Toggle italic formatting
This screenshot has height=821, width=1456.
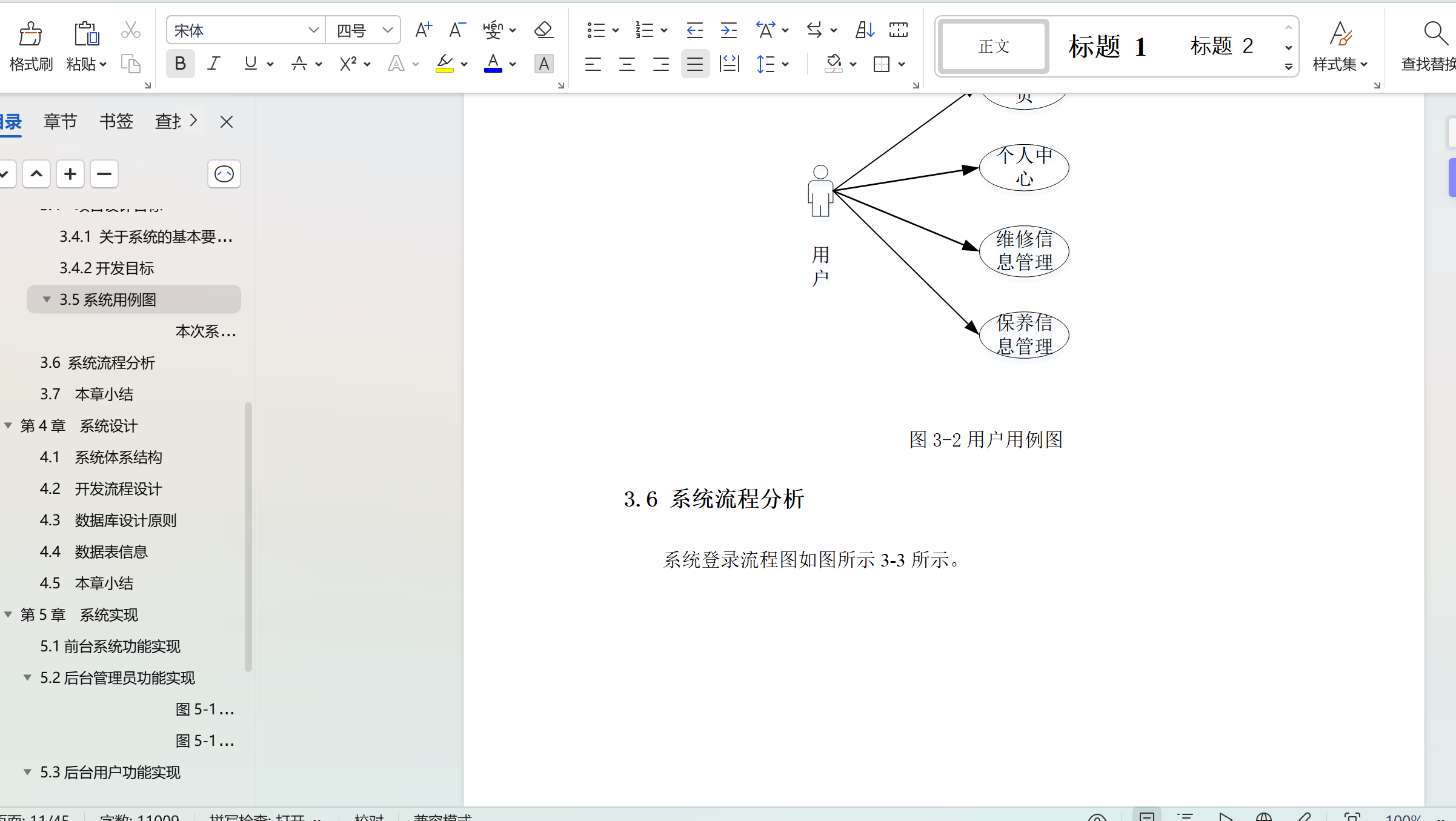coord(213,63)
